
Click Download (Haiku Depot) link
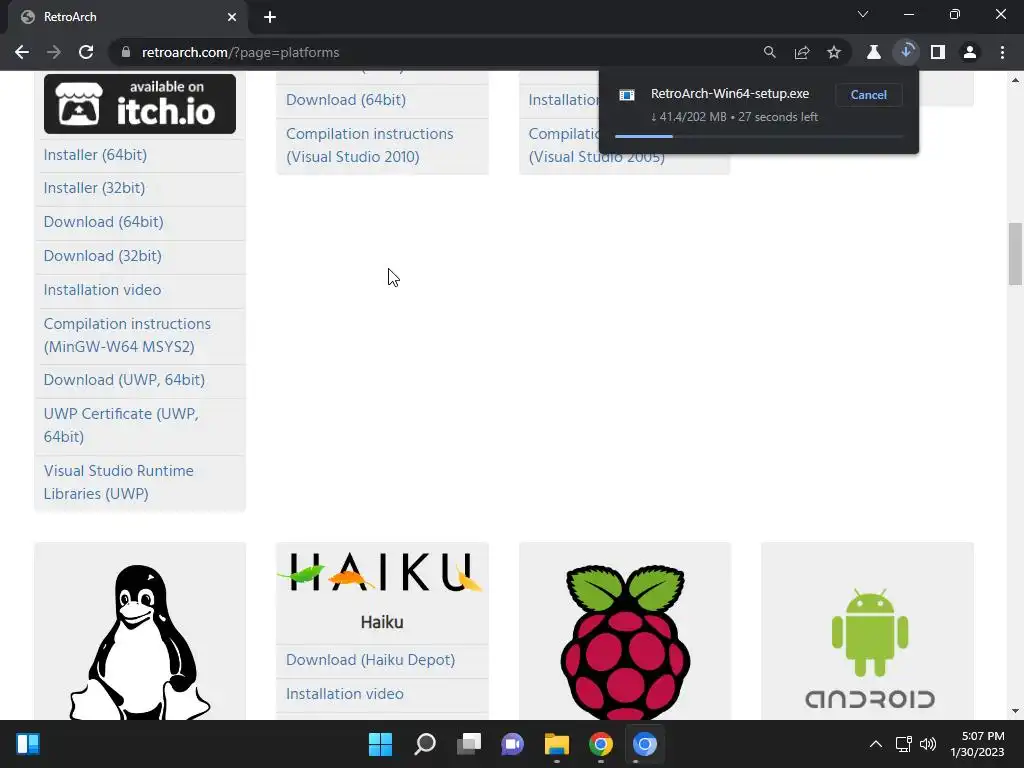[370, 660]
